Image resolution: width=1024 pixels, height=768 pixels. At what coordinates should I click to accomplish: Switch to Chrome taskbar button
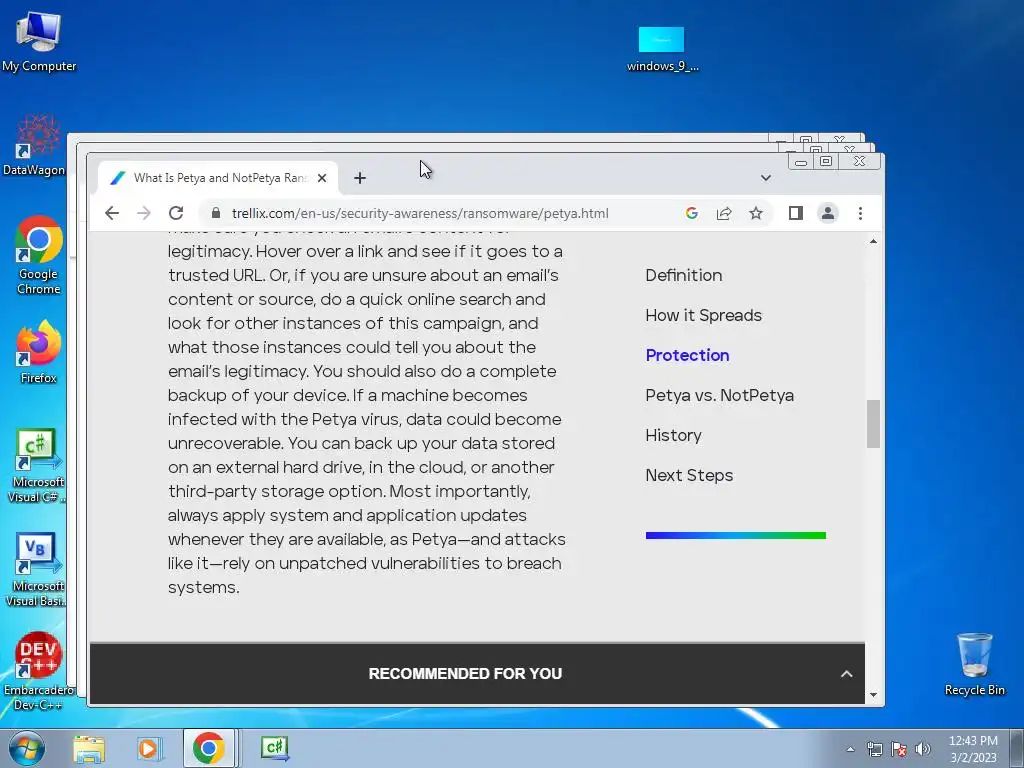tap(208, 748)
